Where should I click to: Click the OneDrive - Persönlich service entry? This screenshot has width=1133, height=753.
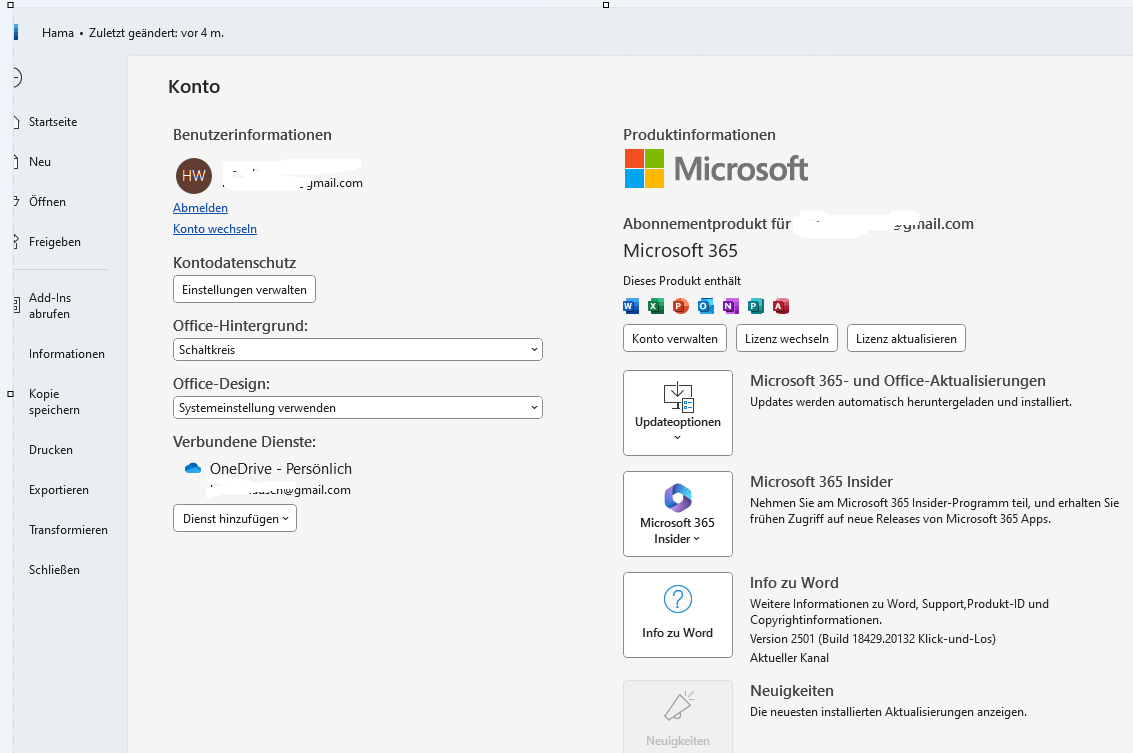280,469
